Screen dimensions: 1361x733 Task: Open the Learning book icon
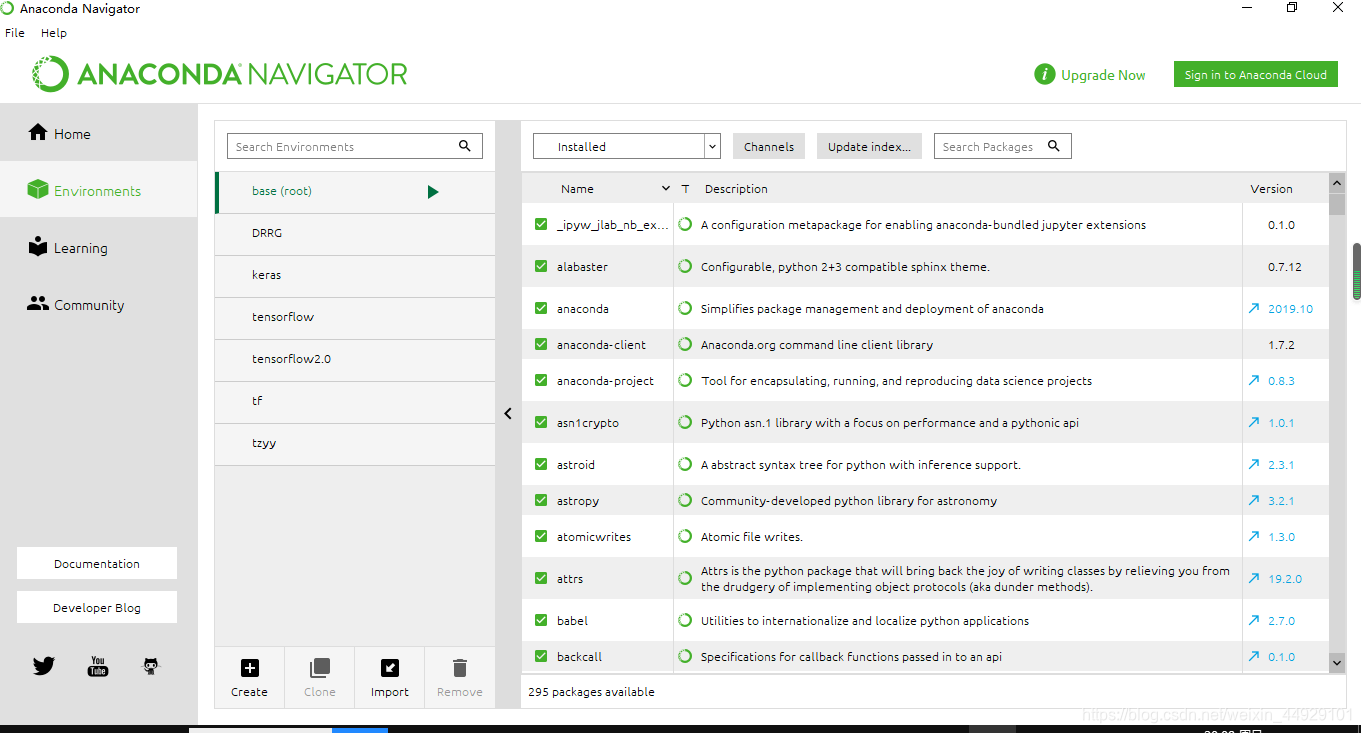38,247
